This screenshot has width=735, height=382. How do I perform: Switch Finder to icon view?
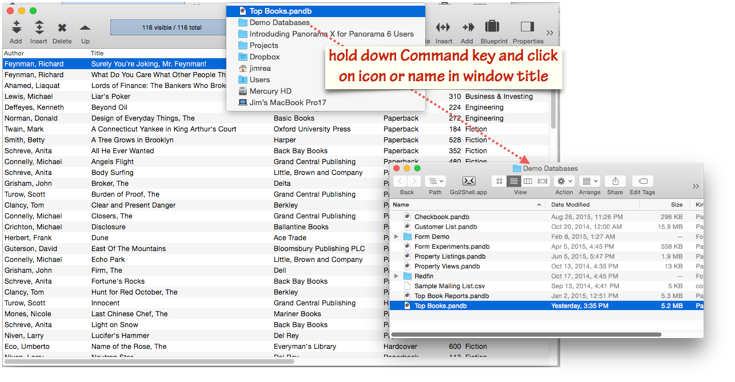coord(499,181)
